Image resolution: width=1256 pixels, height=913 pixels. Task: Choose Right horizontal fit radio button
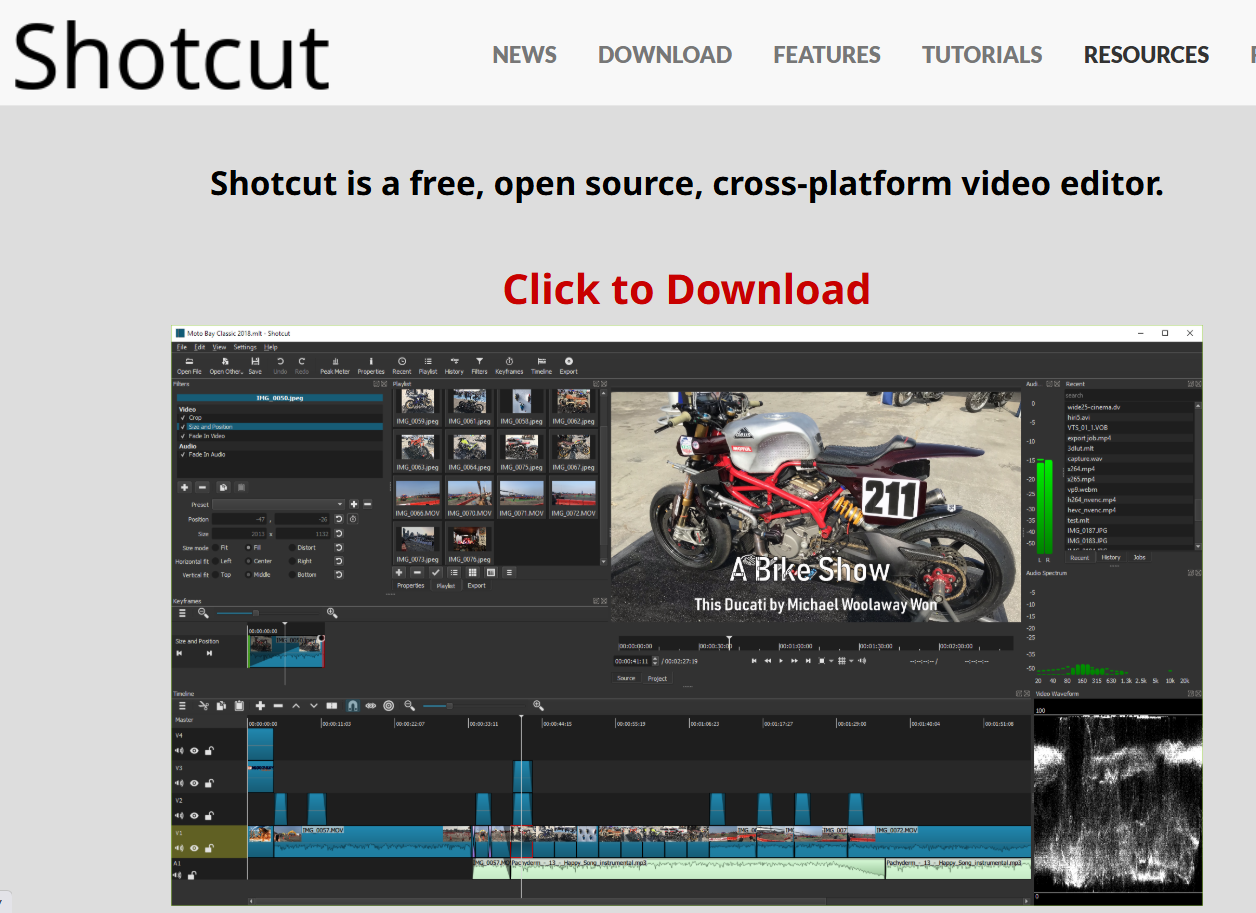tap(292, 561)
